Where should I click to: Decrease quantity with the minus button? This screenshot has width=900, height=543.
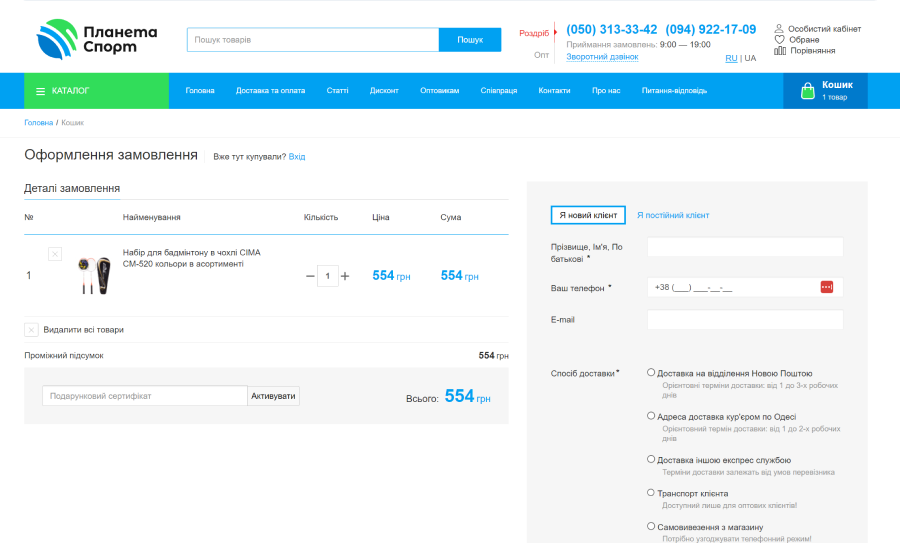pos(310,276)
